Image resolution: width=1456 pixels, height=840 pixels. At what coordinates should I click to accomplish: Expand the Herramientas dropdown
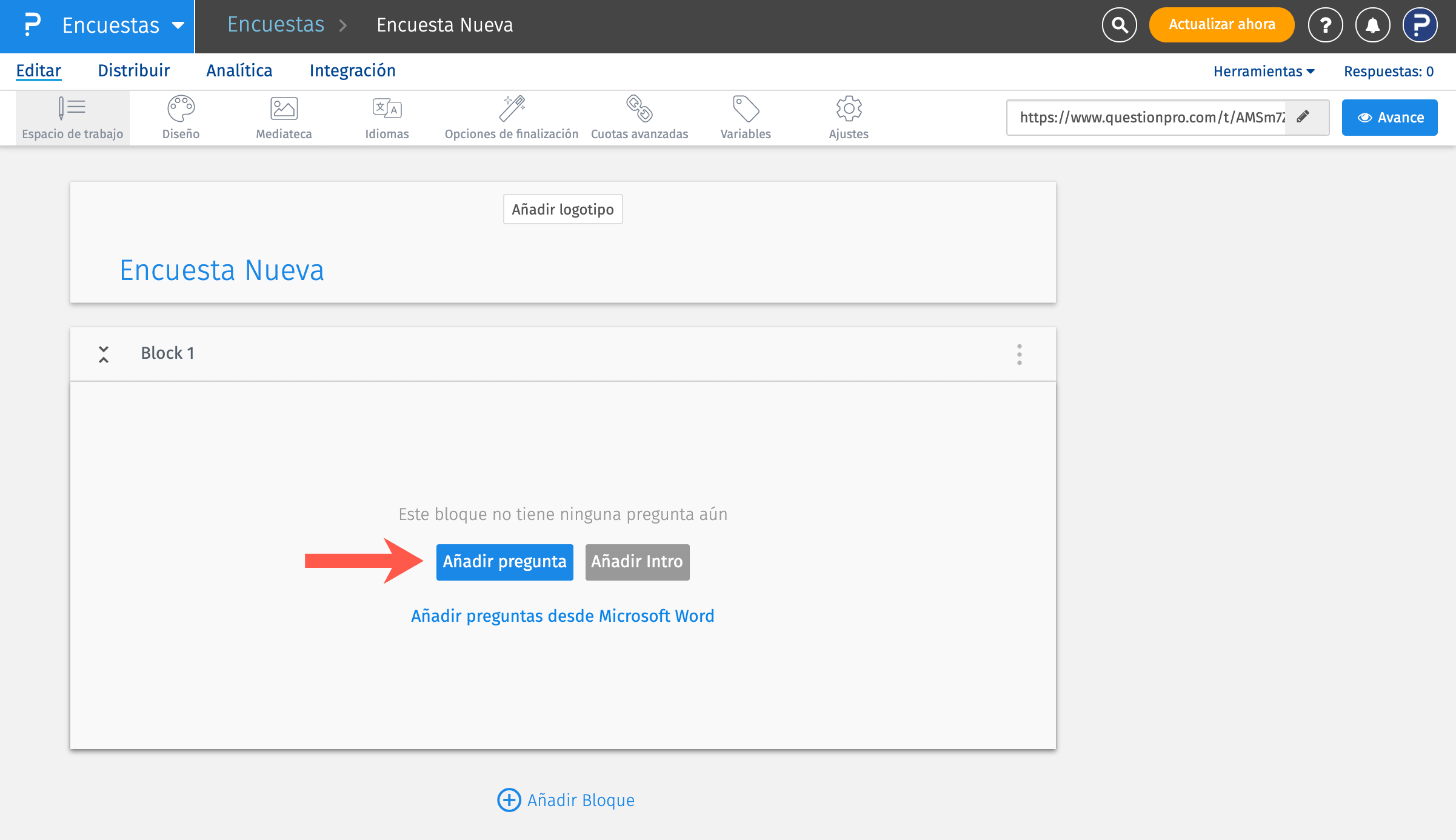point(1263,72)
